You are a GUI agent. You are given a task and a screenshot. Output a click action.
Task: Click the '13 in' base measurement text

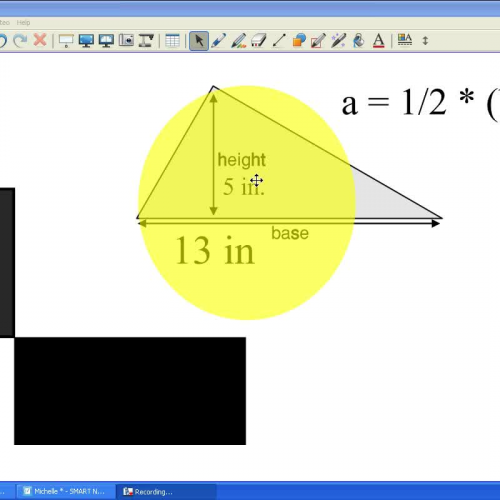tap(215, 250)
